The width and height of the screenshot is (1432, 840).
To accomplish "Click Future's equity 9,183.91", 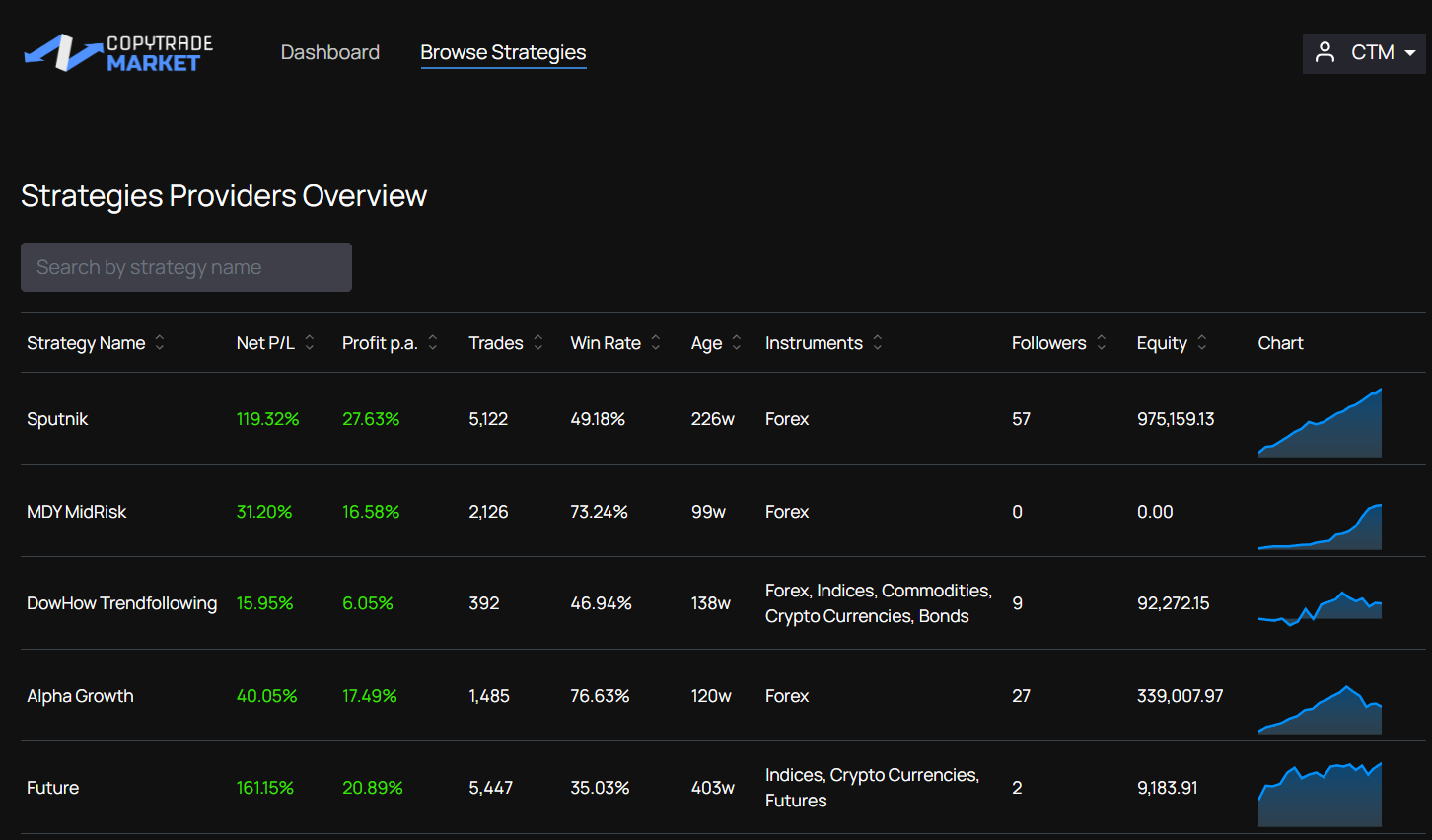I will coord(1168,788).
